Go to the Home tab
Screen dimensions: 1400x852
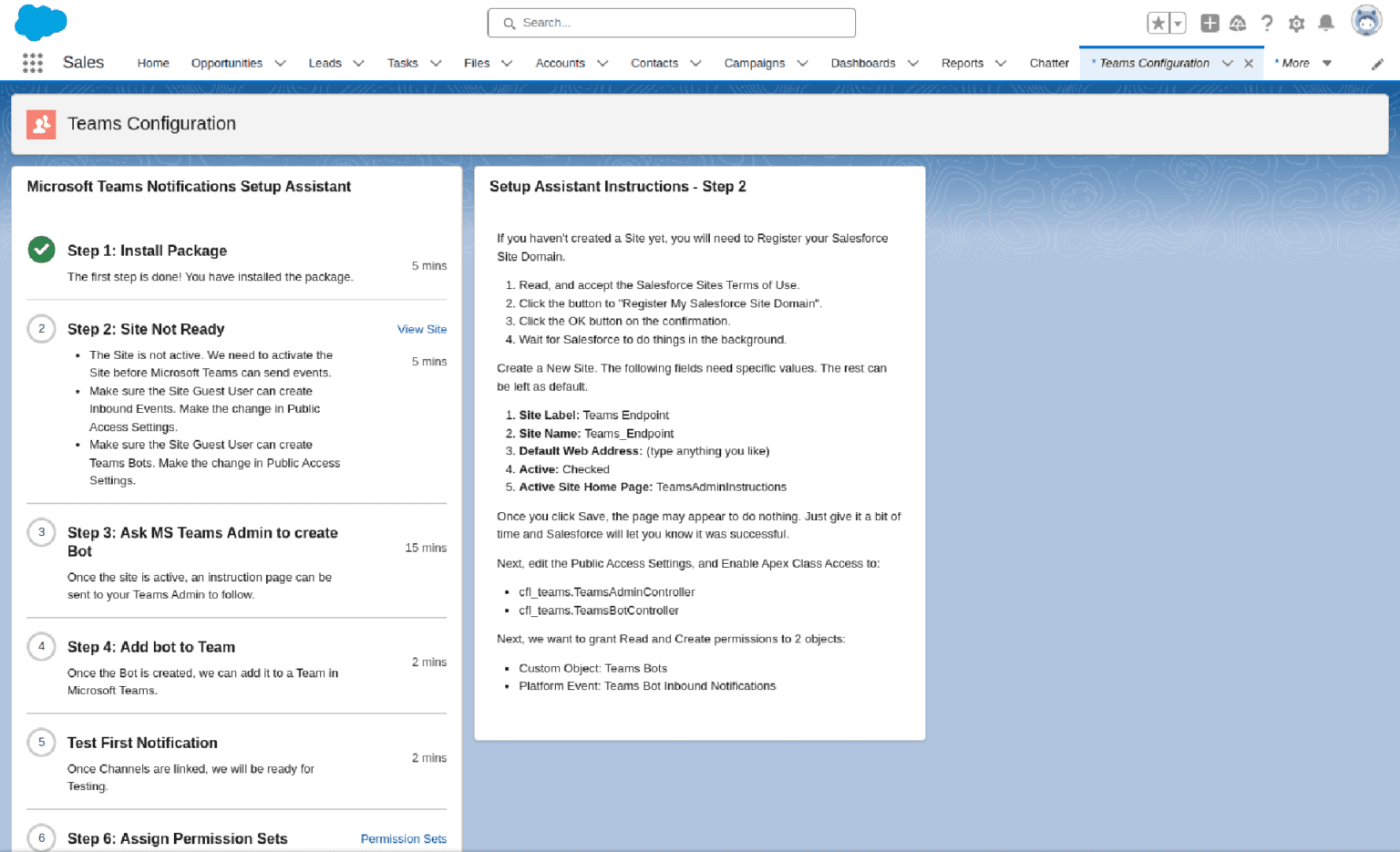point(153,63)
